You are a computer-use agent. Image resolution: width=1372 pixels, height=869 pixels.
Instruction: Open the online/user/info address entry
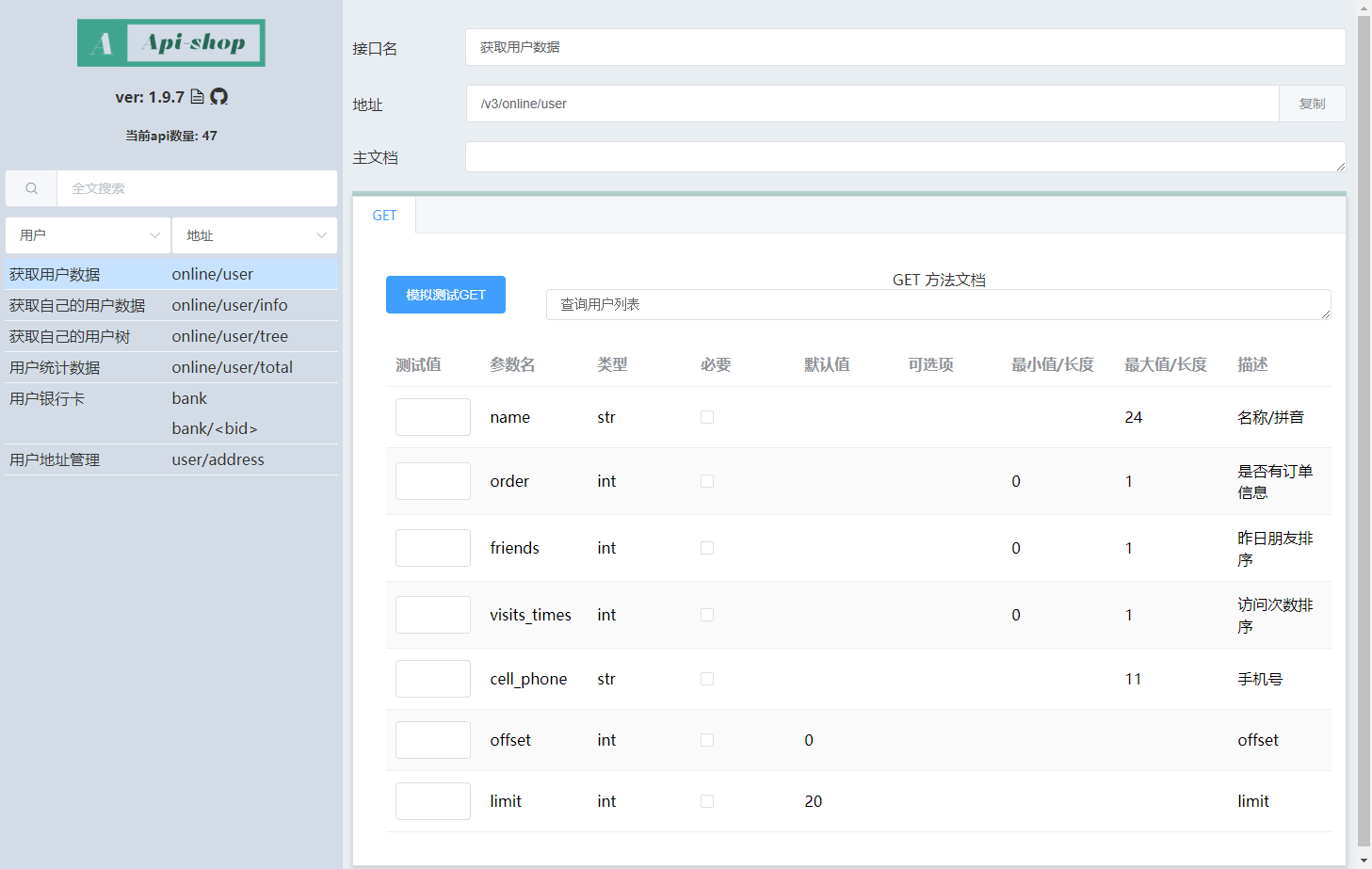pos(230,305)
